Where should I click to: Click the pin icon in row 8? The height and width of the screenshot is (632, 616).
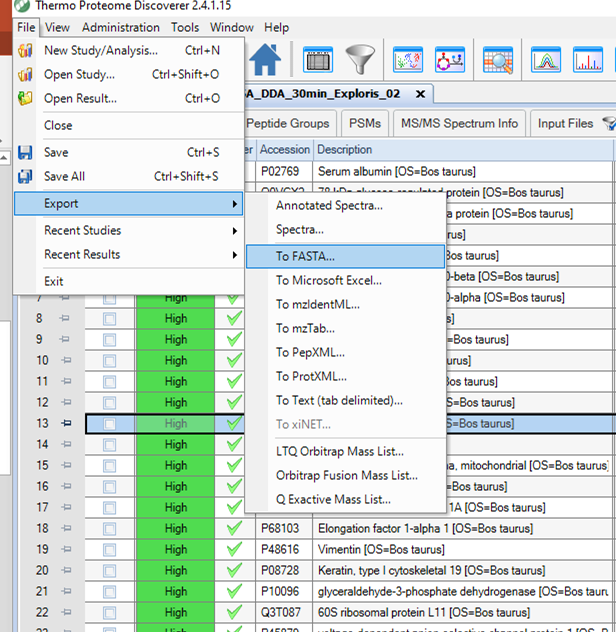tap(64, 318)
